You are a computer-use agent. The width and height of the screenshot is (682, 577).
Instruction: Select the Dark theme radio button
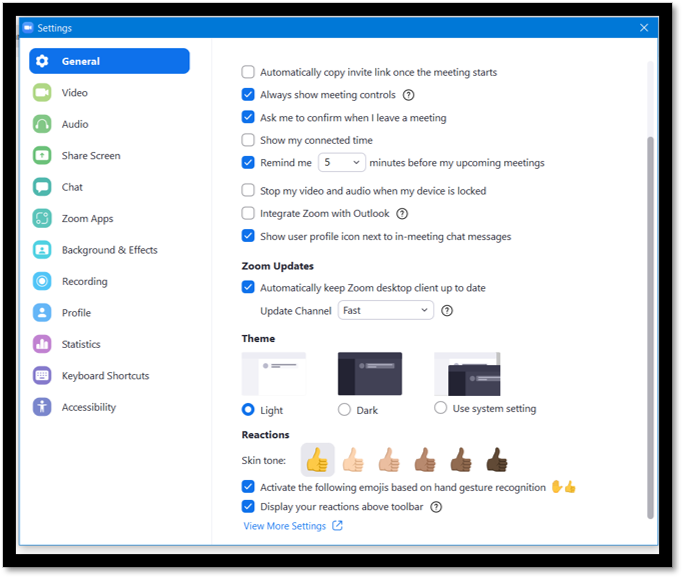[x=344, y=410]
